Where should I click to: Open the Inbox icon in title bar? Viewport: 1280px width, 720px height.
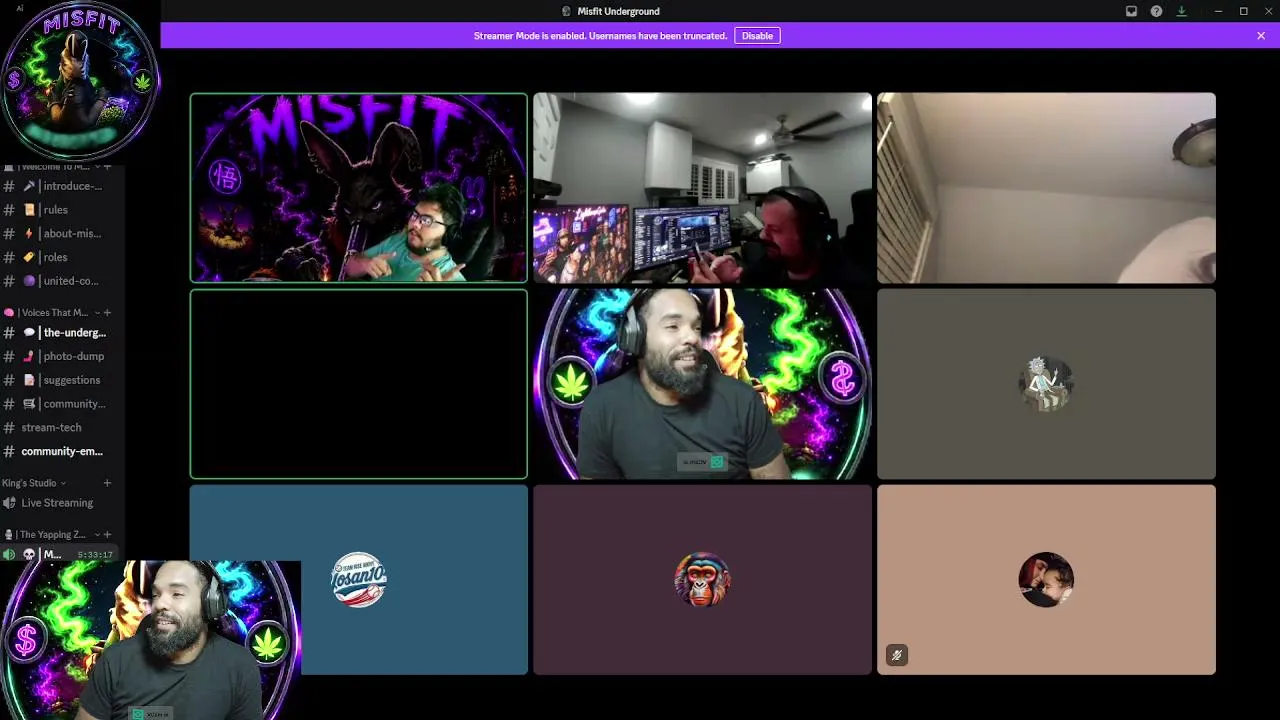tap(1131, 11)
